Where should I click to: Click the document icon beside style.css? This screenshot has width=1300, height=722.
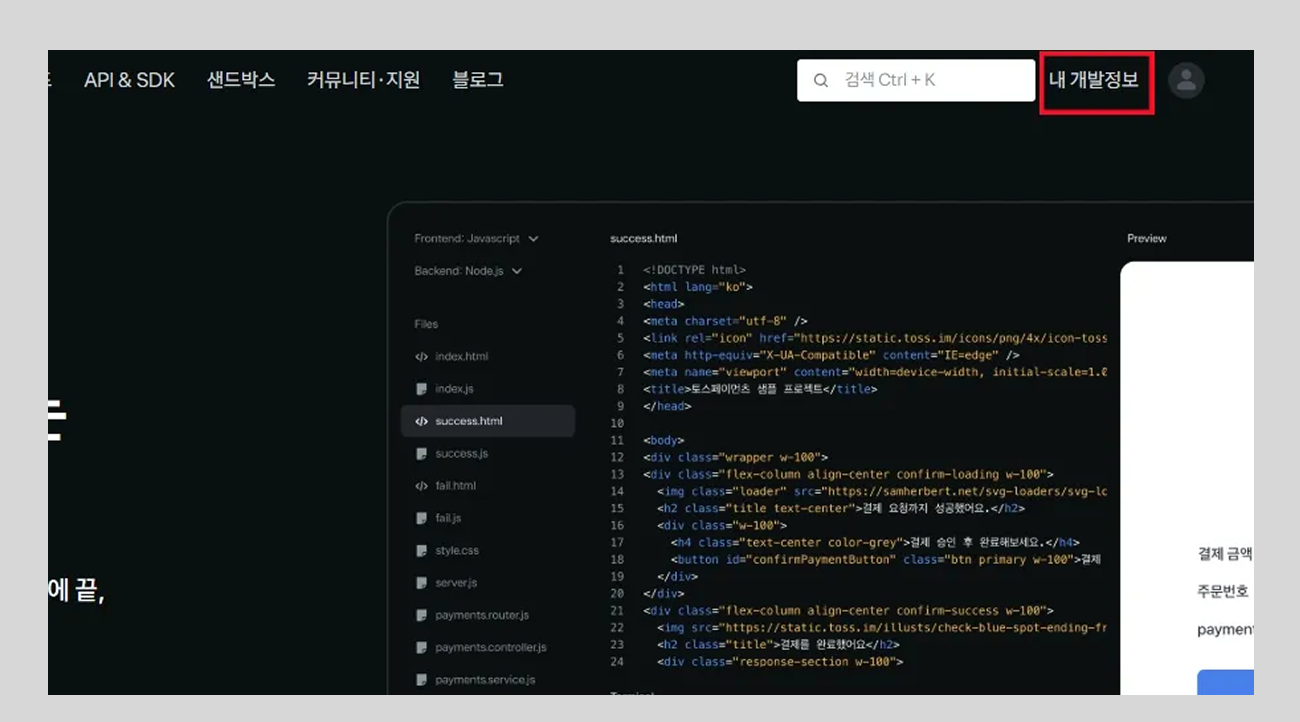tap(421, 550)
